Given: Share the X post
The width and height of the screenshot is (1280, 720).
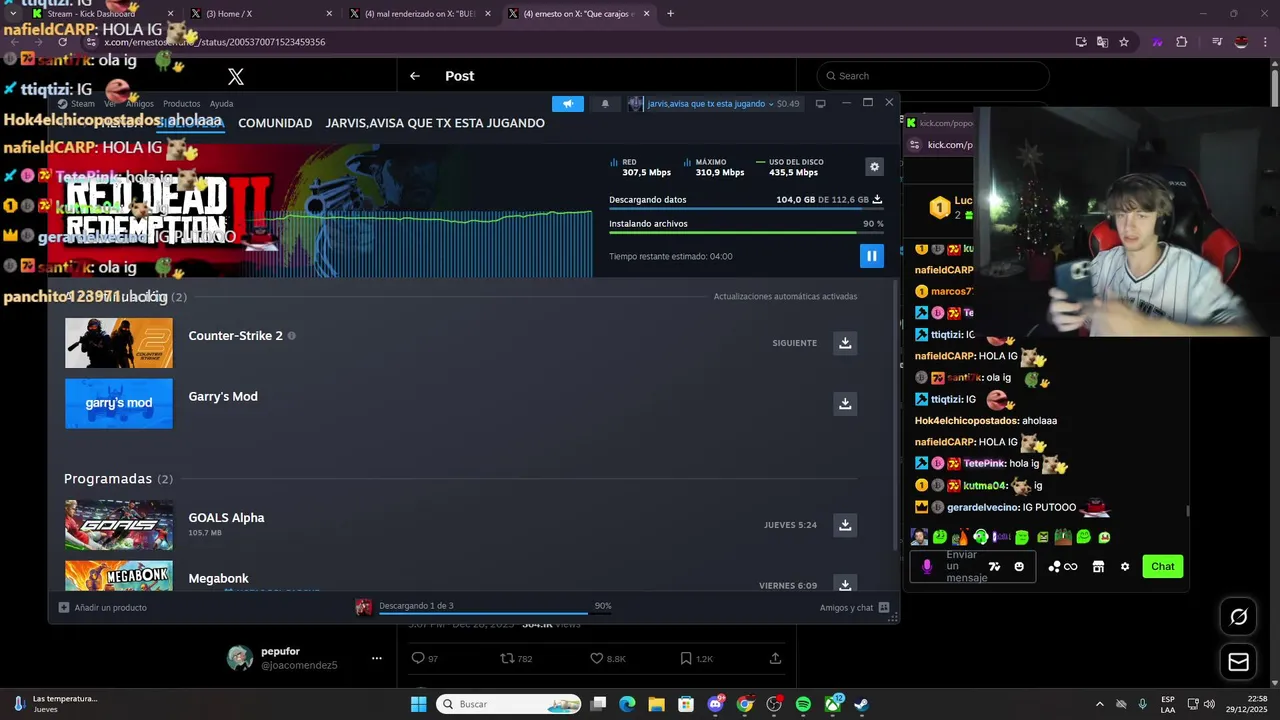Looking at the screenshot, I should (775, 659).
